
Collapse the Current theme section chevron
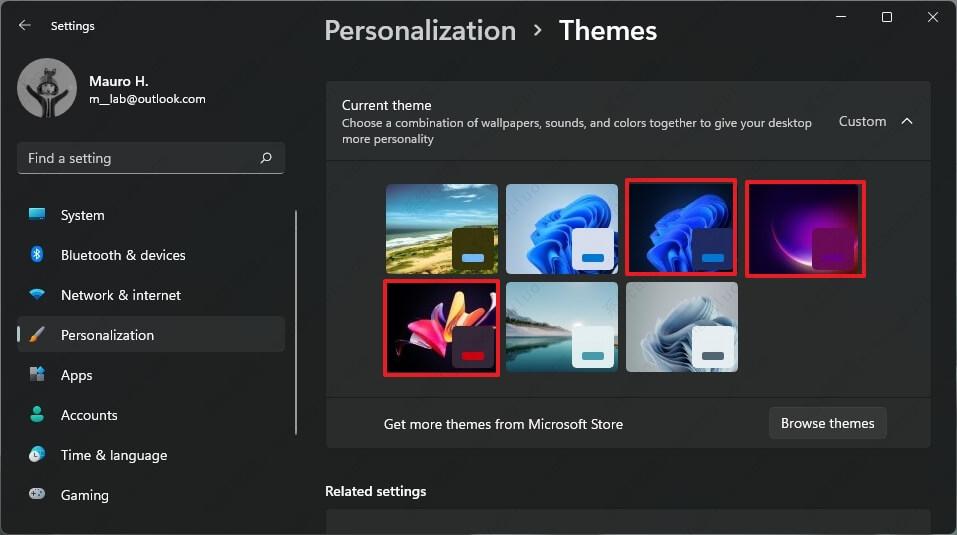point(907,121)
